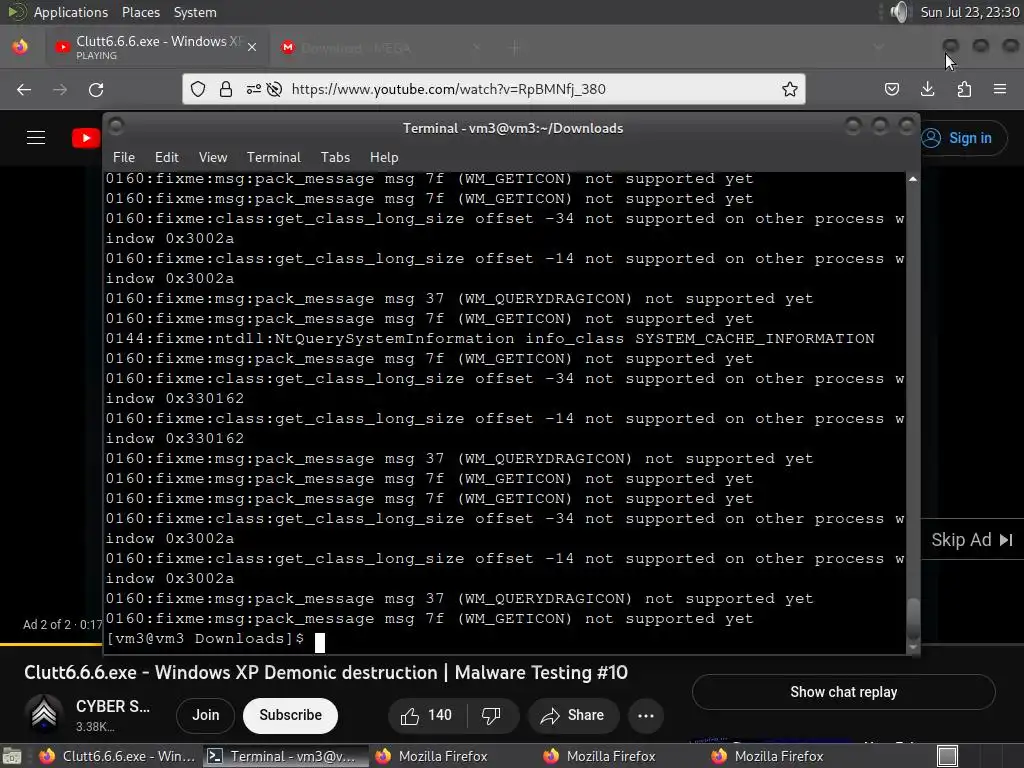
Task: Open more actions ellipsis menu
Action: click(x=646, y=716)
